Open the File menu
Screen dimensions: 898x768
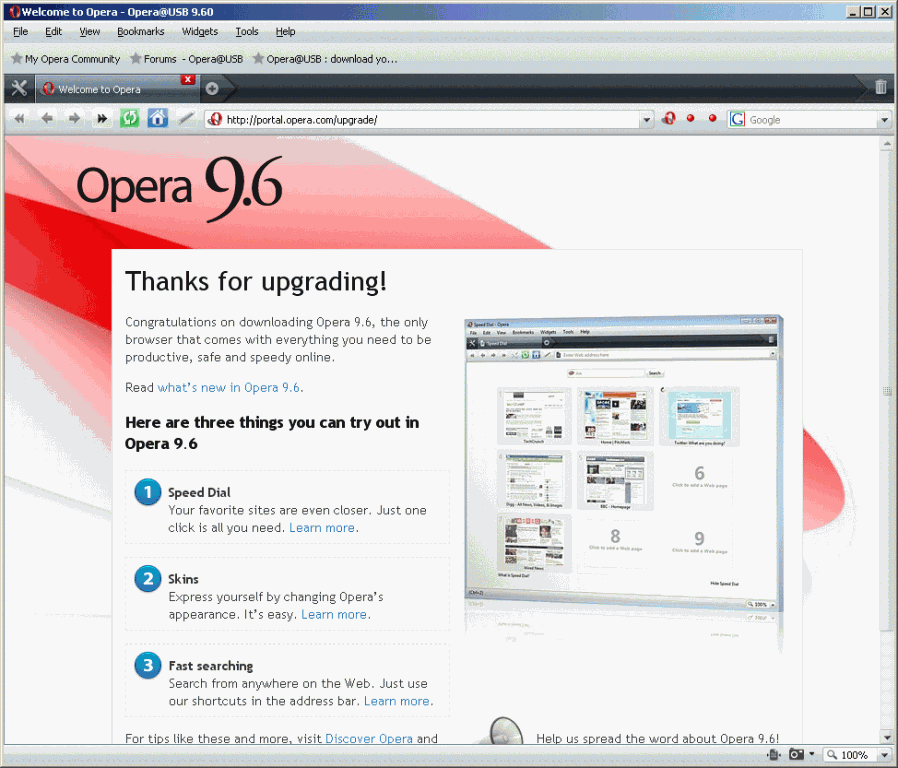point(20,31)
